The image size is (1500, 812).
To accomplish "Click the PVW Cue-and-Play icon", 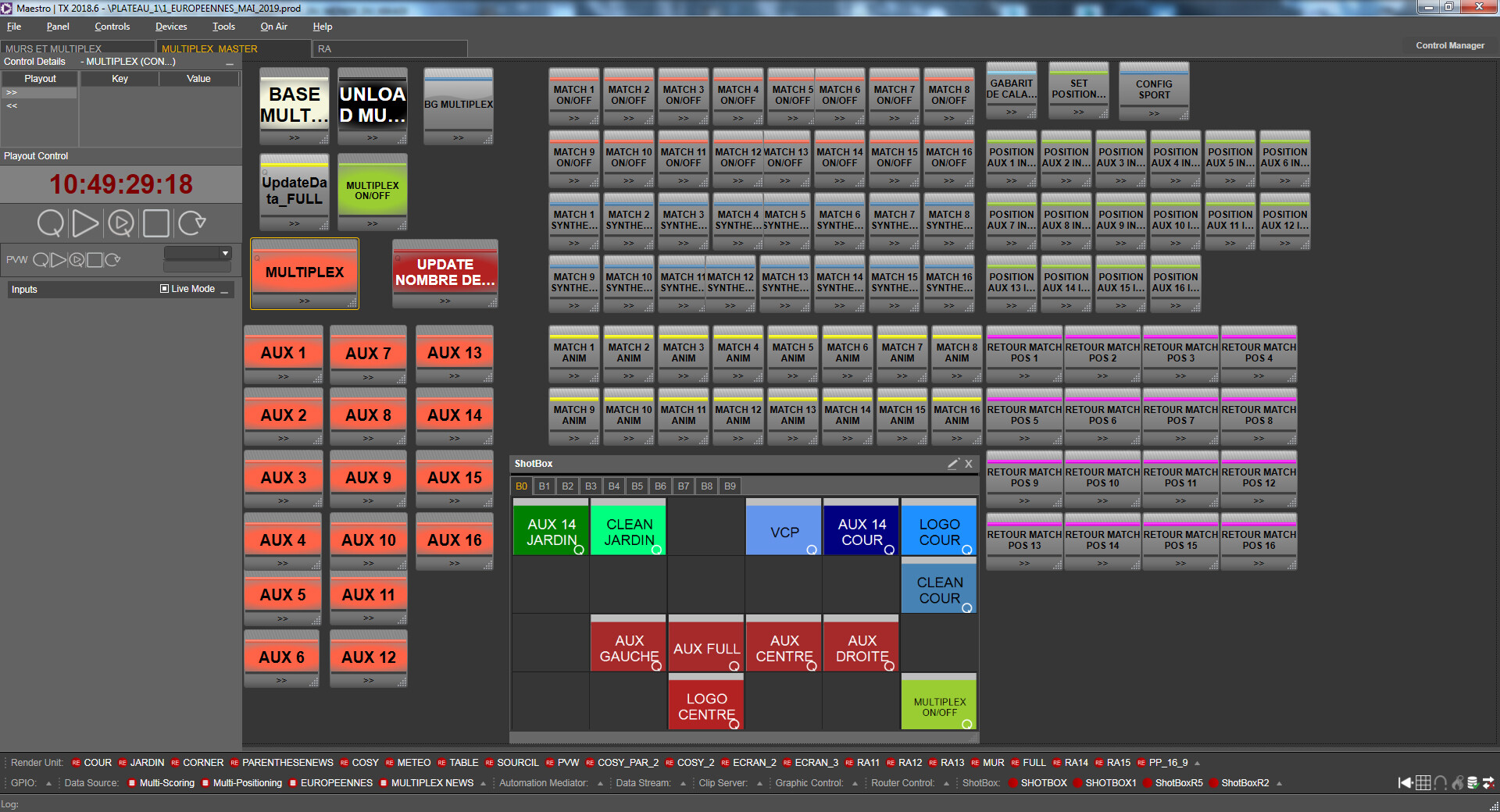I will [x=77, y=260].
